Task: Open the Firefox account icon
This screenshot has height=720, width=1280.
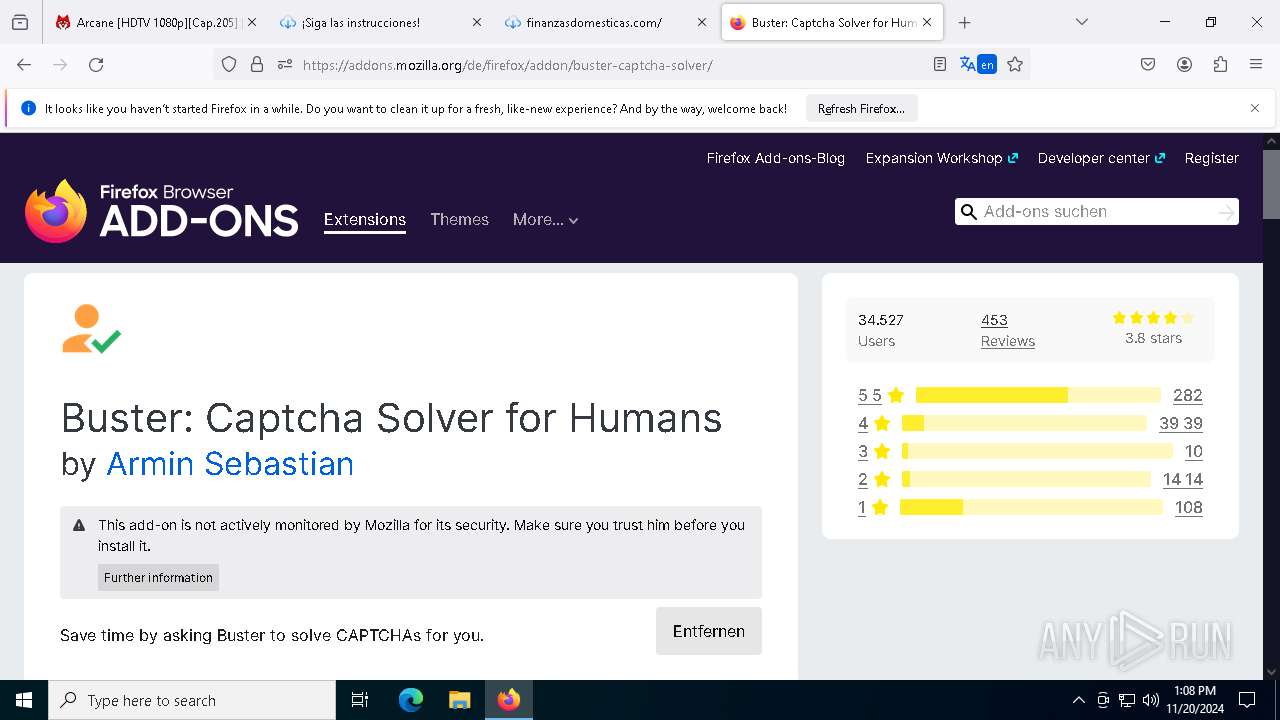Action: (x=1184, y=65)
